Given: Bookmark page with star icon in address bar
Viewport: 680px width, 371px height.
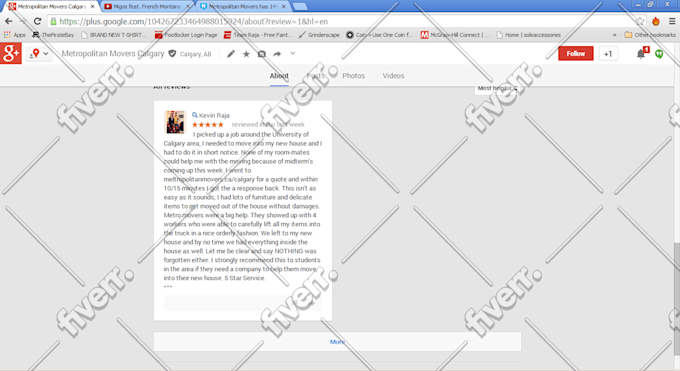Looking at the screenshot, I should [x=640, y=21].
